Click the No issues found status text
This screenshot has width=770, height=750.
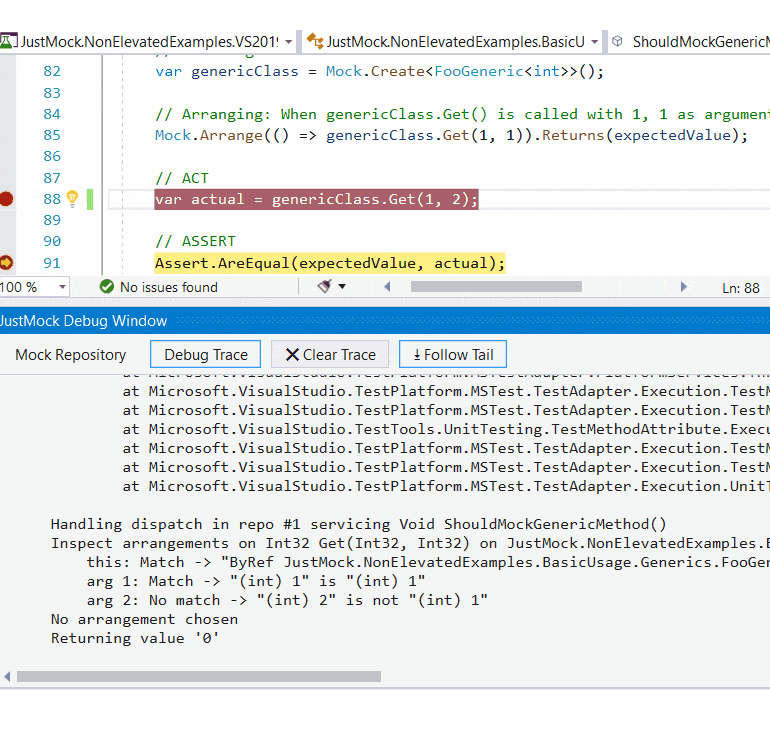[168, 287]
